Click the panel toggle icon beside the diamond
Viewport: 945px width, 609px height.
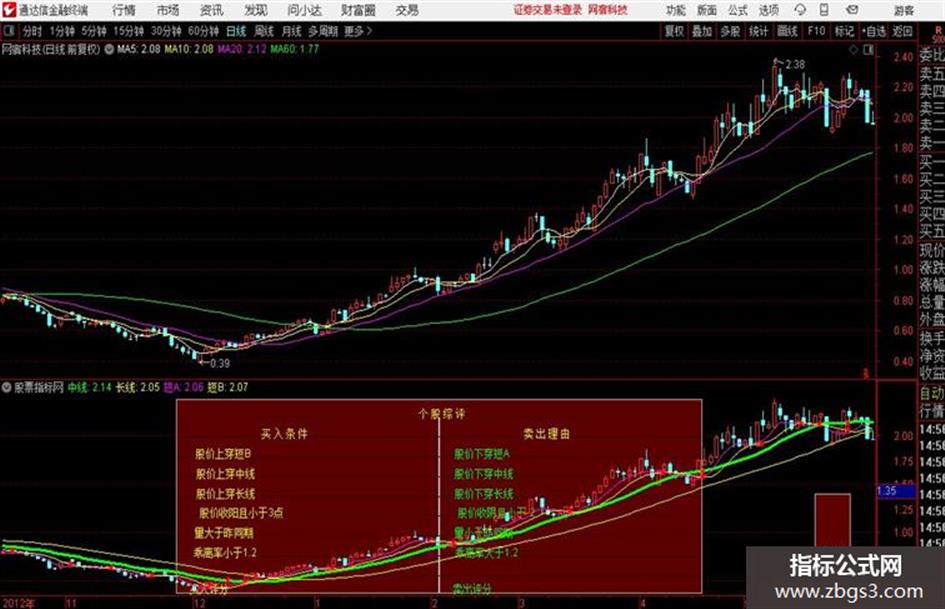pos(868,50)
